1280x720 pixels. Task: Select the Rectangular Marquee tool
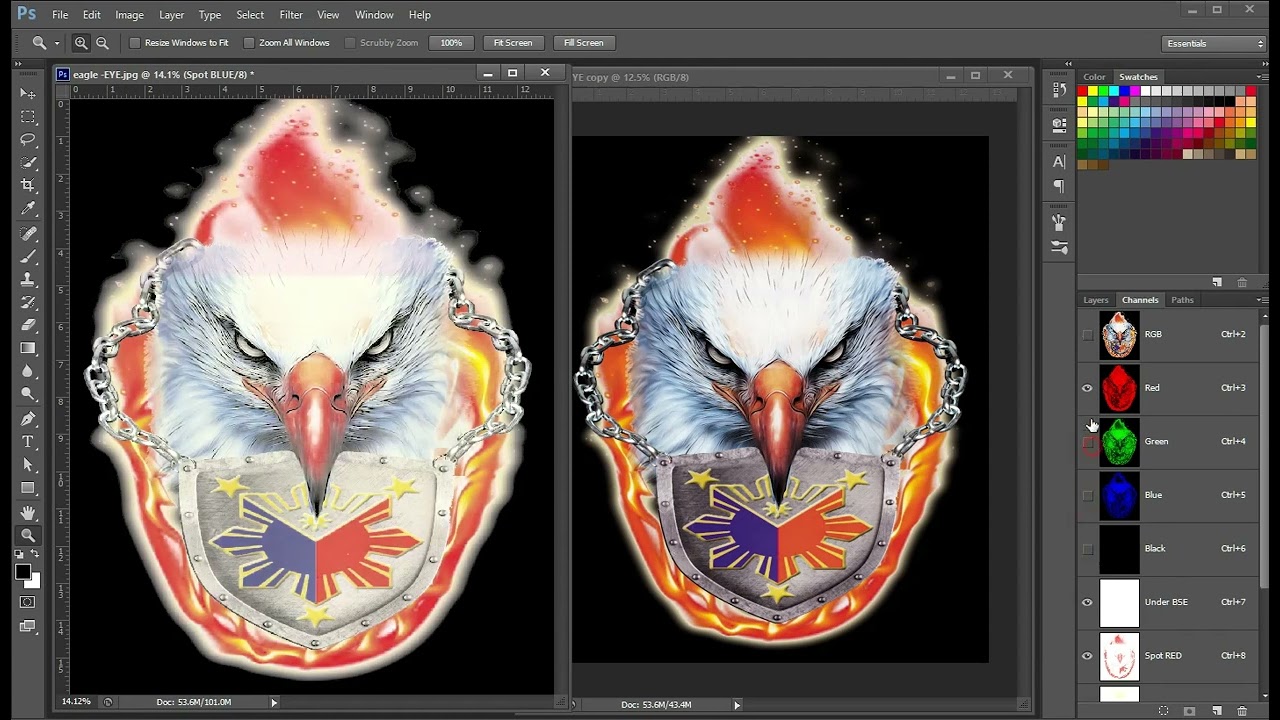click(28, 116)
